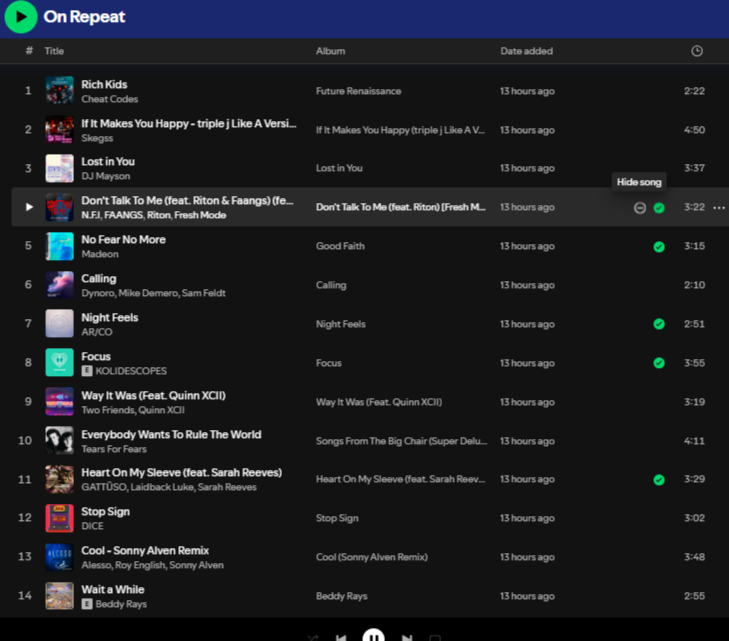
Task: Open Cool (Sonny Alven Remix) album link
Action: 371,557
